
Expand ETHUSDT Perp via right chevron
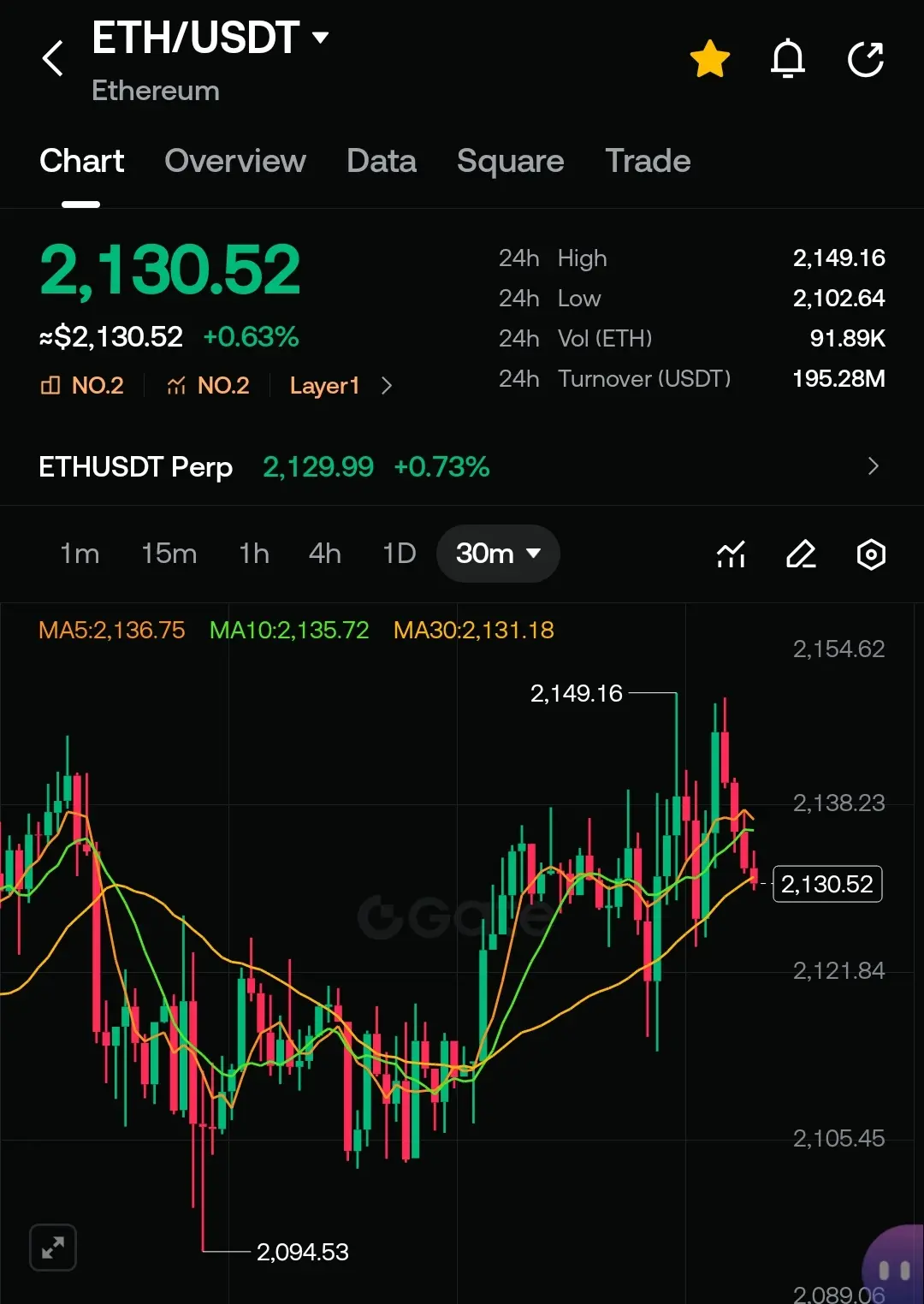click(x=873, y=466)
